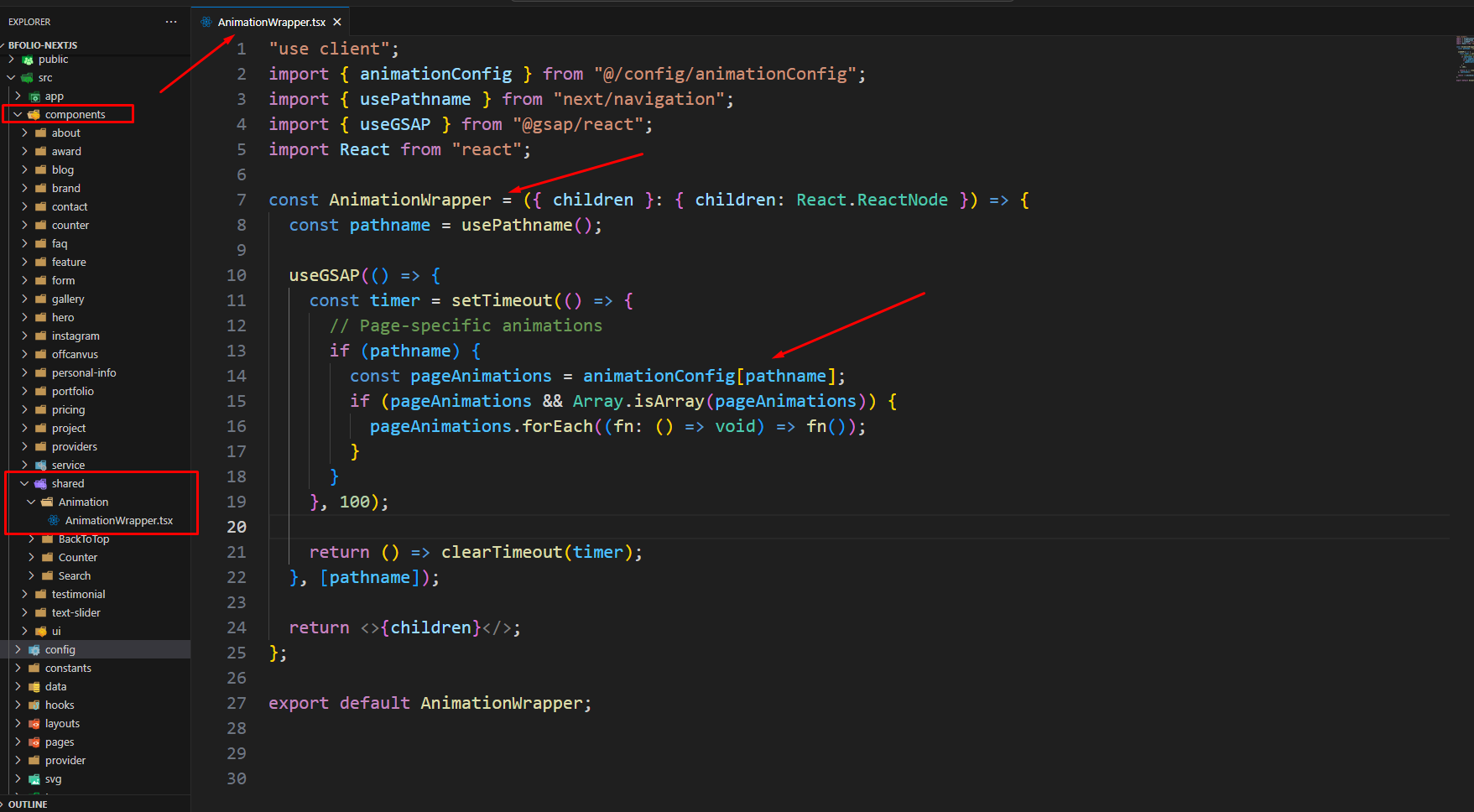Click the shared folder icon
1474x812 pixels.
pyautogui.click(x=40, y=484)
